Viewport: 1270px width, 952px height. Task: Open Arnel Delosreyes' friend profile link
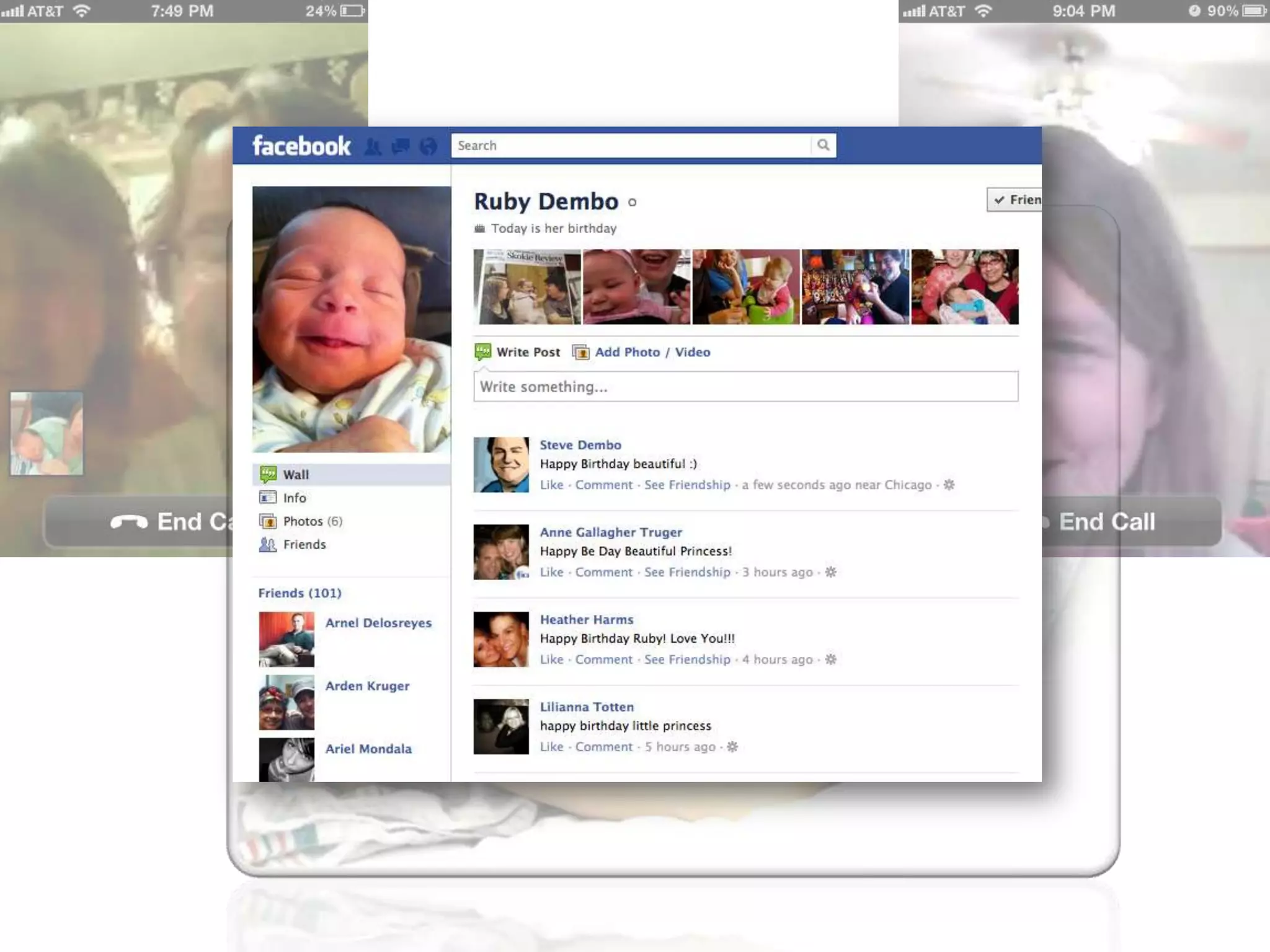pyautogui.click(x=378, y=623)
